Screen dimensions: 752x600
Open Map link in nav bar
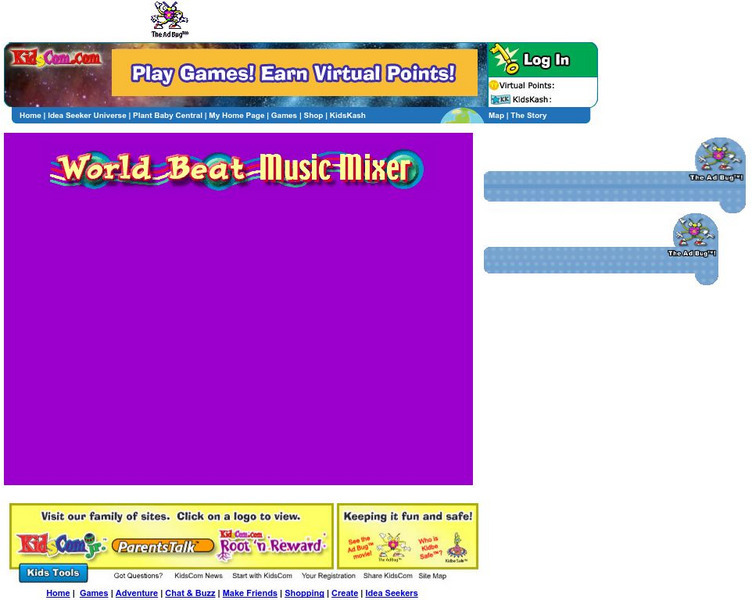pos(496,115)
